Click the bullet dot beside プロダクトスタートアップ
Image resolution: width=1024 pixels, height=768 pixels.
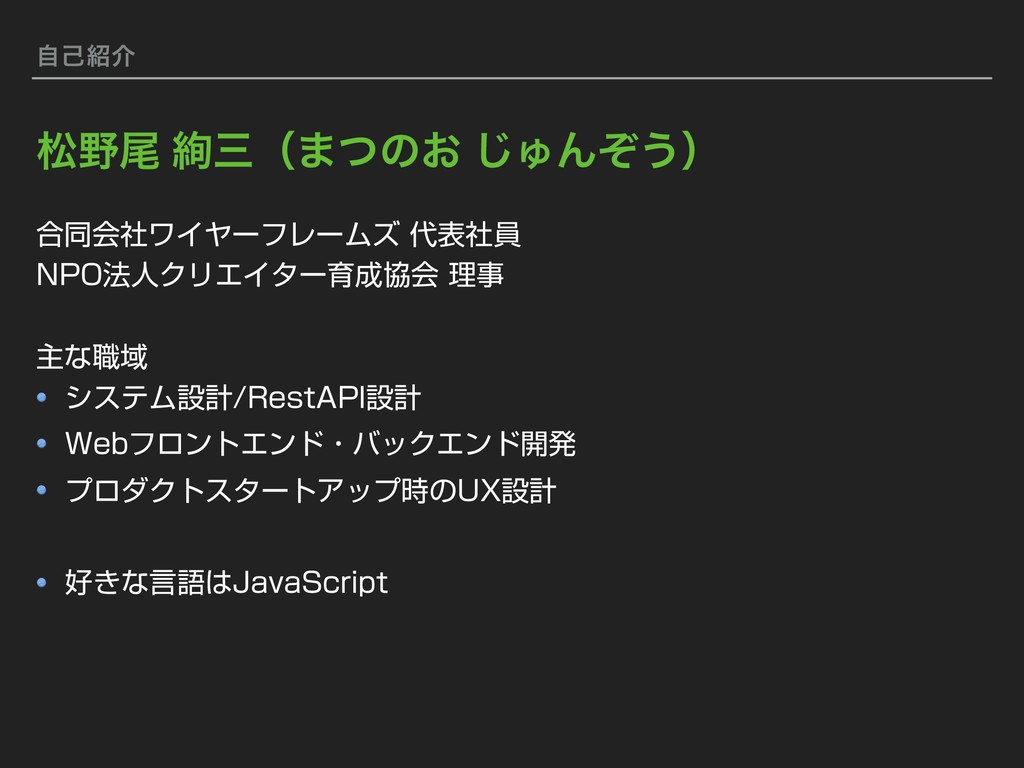[42, 490]
